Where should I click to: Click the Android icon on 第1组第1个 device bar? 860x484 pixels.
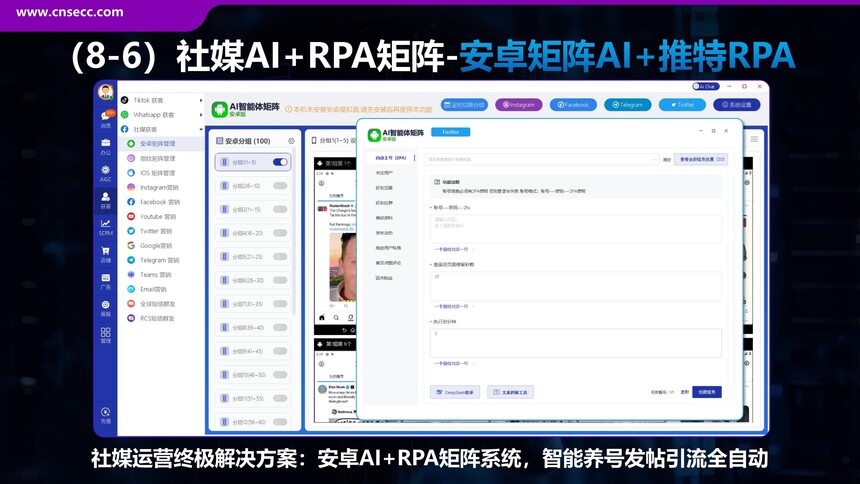[x=320, y=163]
